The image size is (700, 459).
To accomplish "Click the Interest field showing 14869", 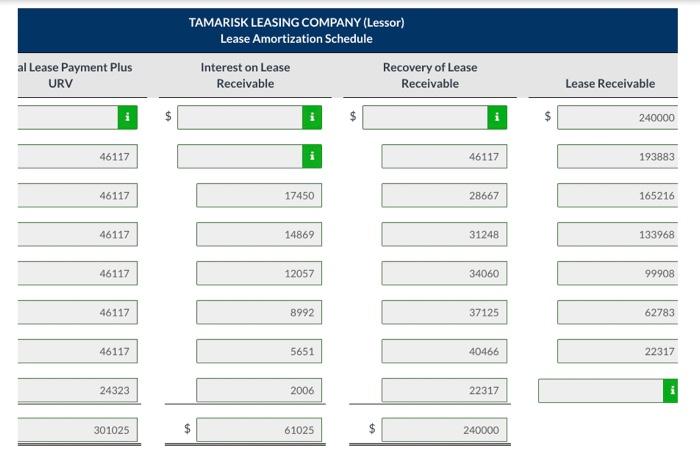I will (259, 234).
